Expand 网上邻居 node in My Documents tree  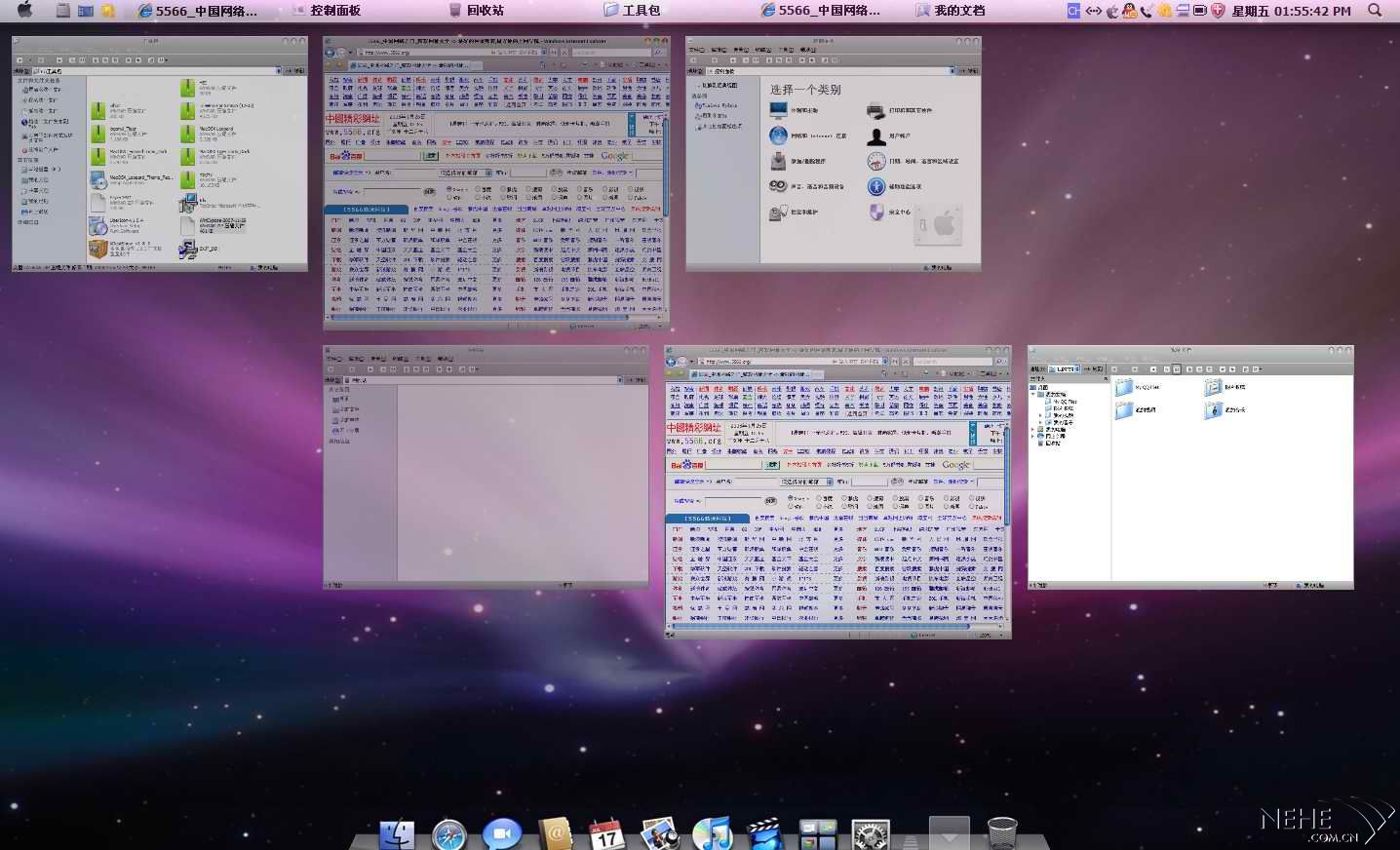[x=1033, y=436]
